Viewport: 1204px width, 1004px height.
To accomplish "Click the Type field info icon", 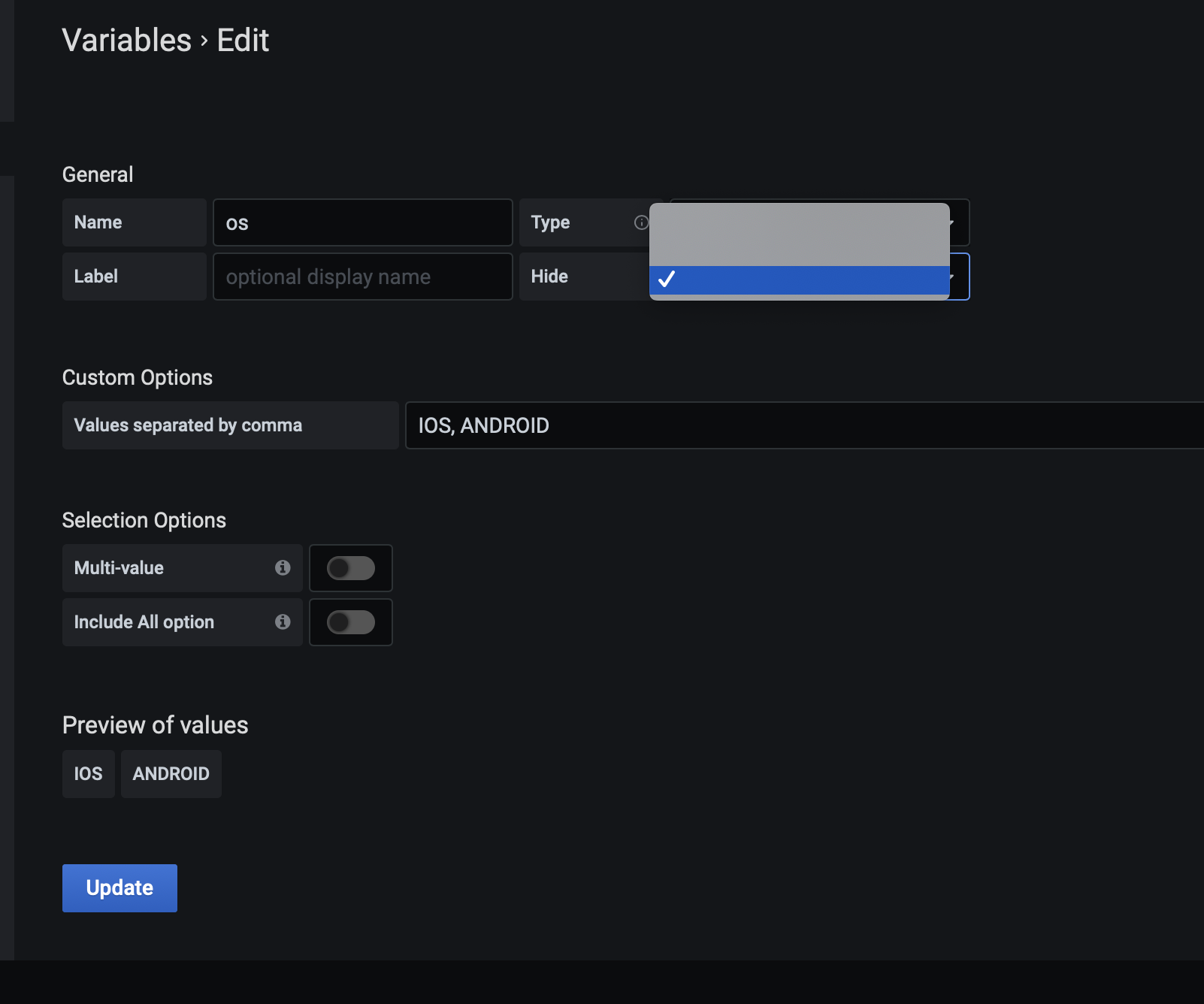I will pos(640,222).
